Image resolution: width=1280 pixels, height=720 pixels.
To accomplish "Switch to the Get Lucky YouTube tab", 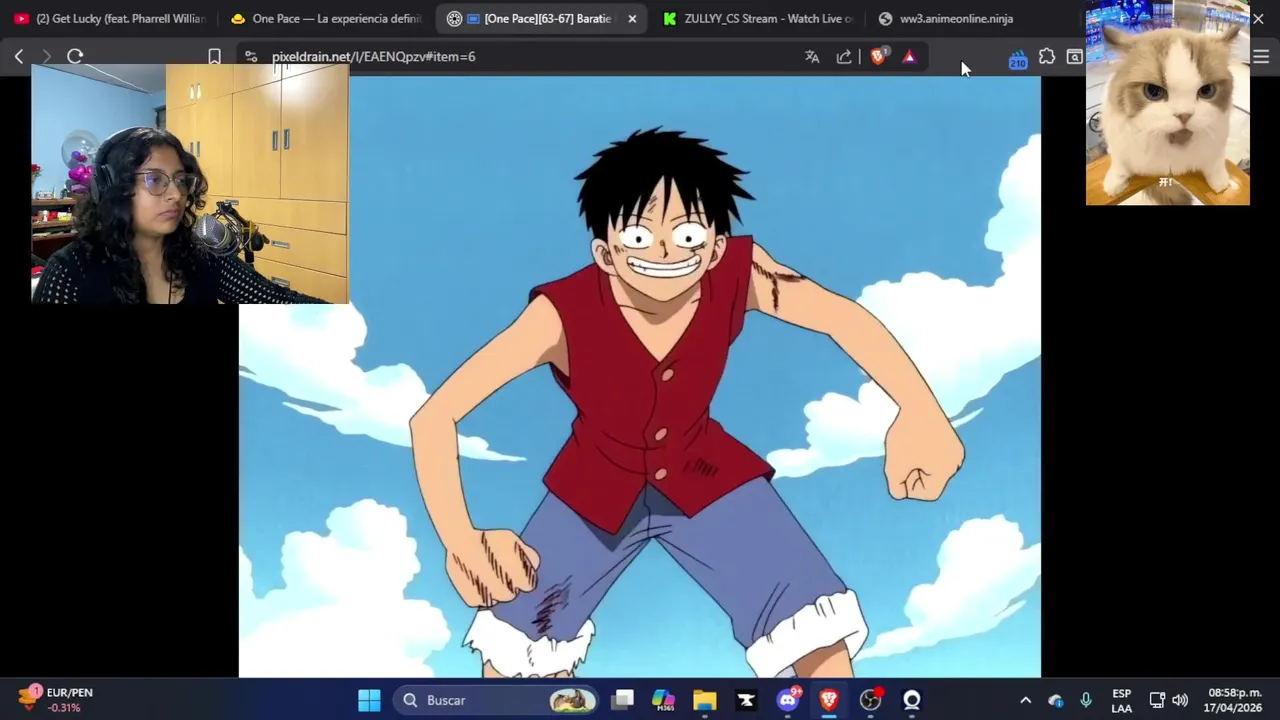I will 109,19.
